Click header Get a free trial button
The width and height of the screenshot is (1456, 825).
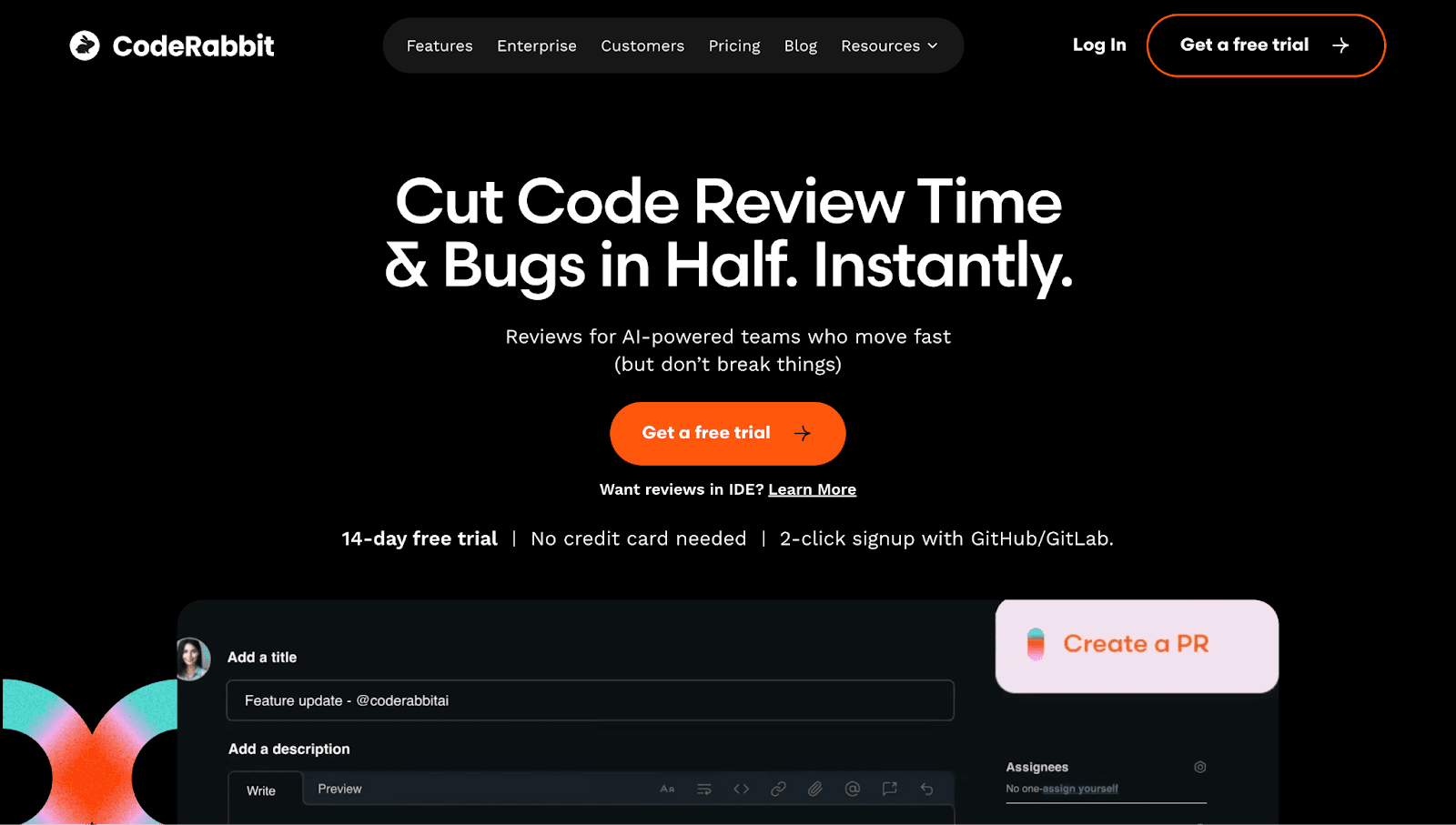pyautogui.click(x=1266, y=45)
